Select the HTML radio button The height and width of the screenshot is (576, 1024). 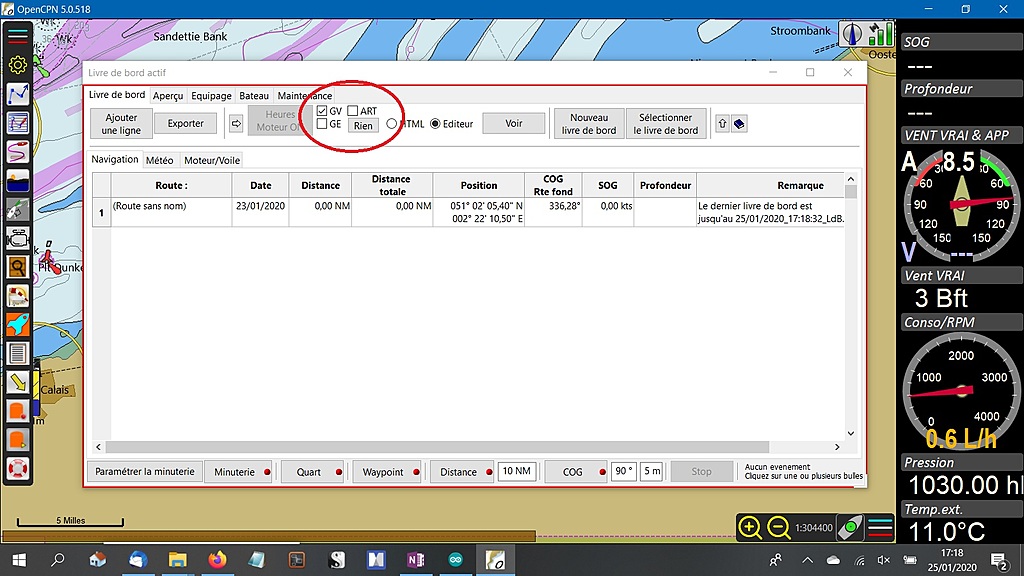[x=391, y=123]
